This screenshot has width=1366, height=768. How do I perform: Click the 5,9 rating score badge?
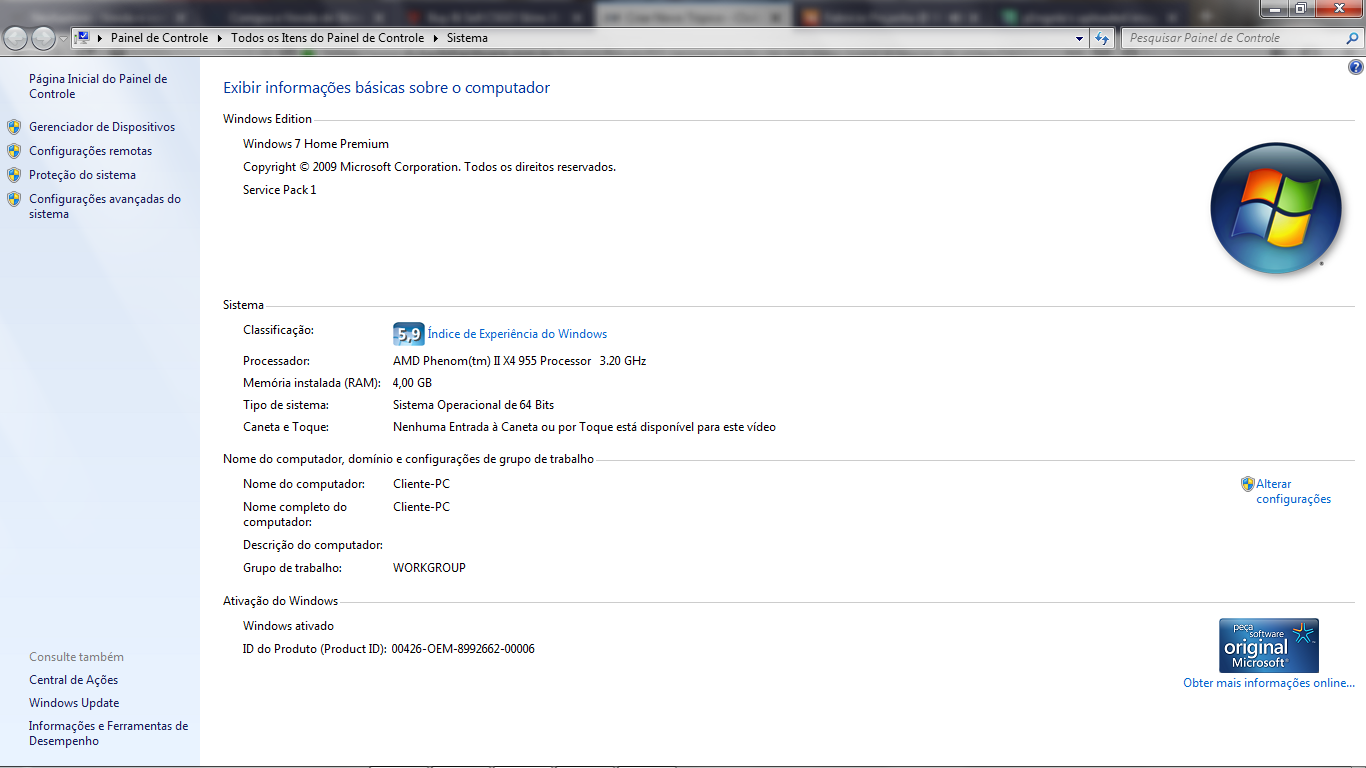click(408, 334)
